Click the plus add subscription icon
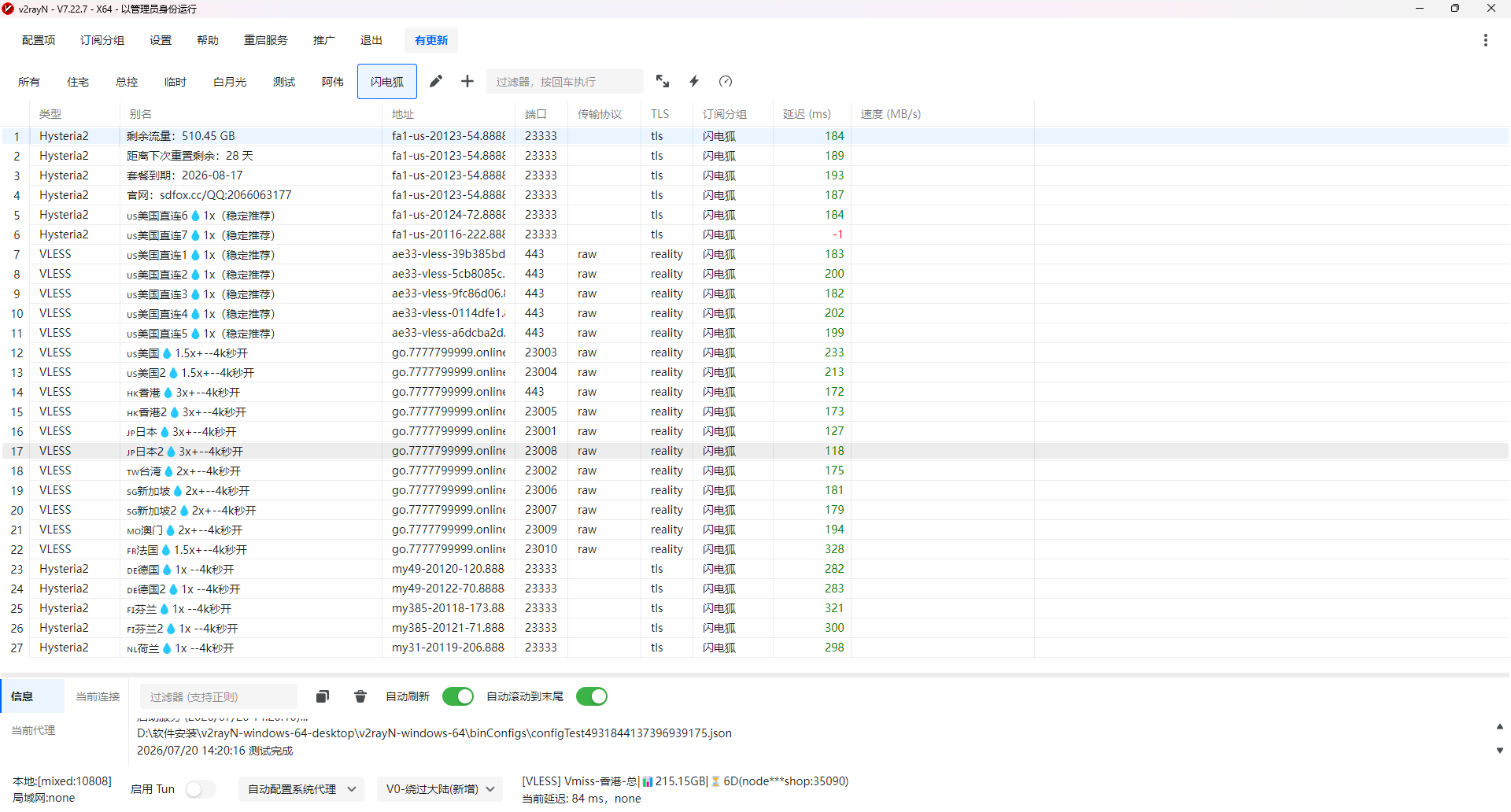The height and width of the screenshot is (812, 1511). [467, 81]
